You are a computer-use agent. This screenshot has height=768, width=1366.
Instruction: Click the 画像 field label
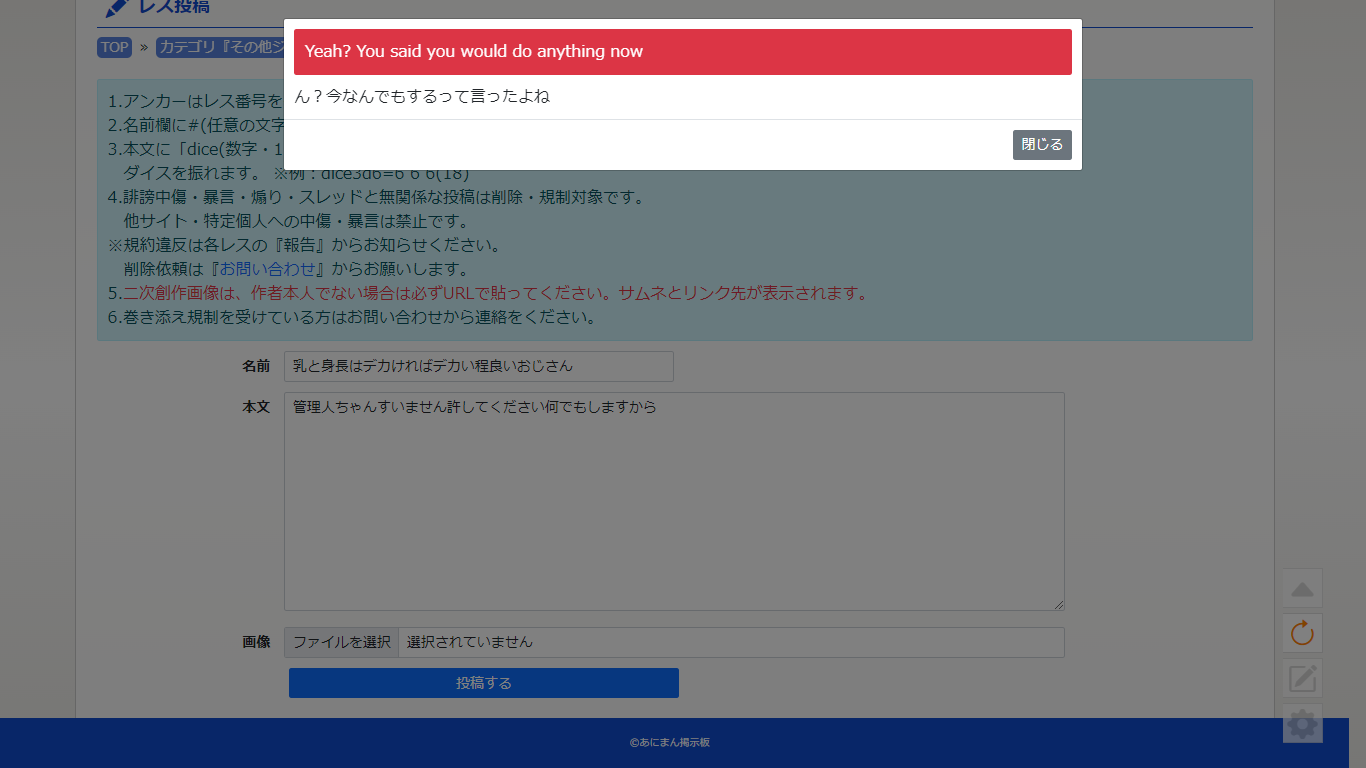click(256, 642)
